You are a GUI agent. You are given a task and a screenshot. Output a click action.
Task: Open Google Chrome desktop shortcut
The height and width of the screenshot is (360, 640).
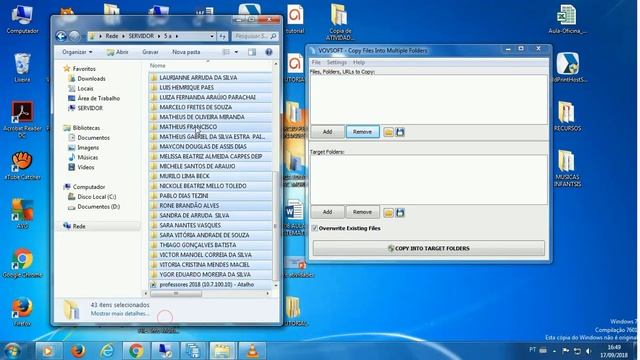(22, 263)
